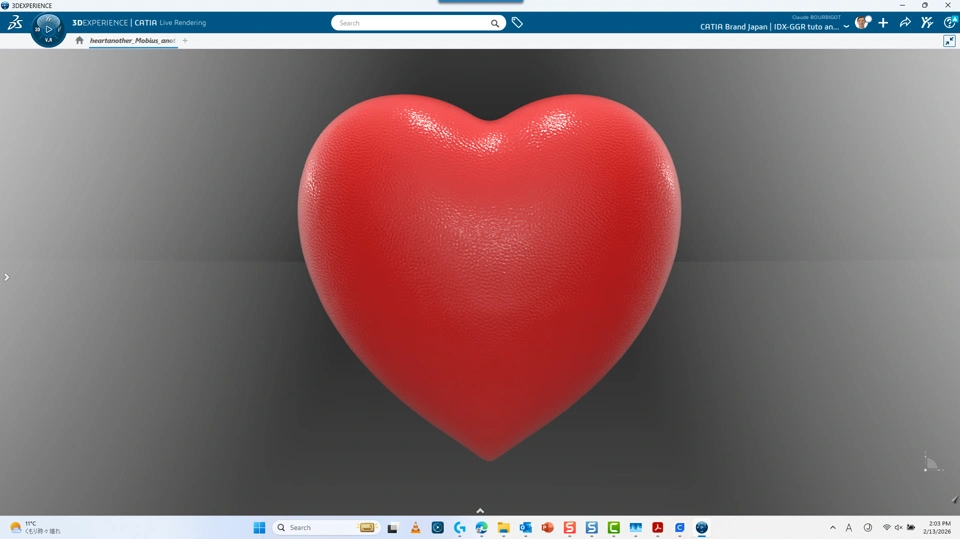This screenshot has width=960, height=539.
Task: Open the Add plus menu
Action: pos(883,23)
